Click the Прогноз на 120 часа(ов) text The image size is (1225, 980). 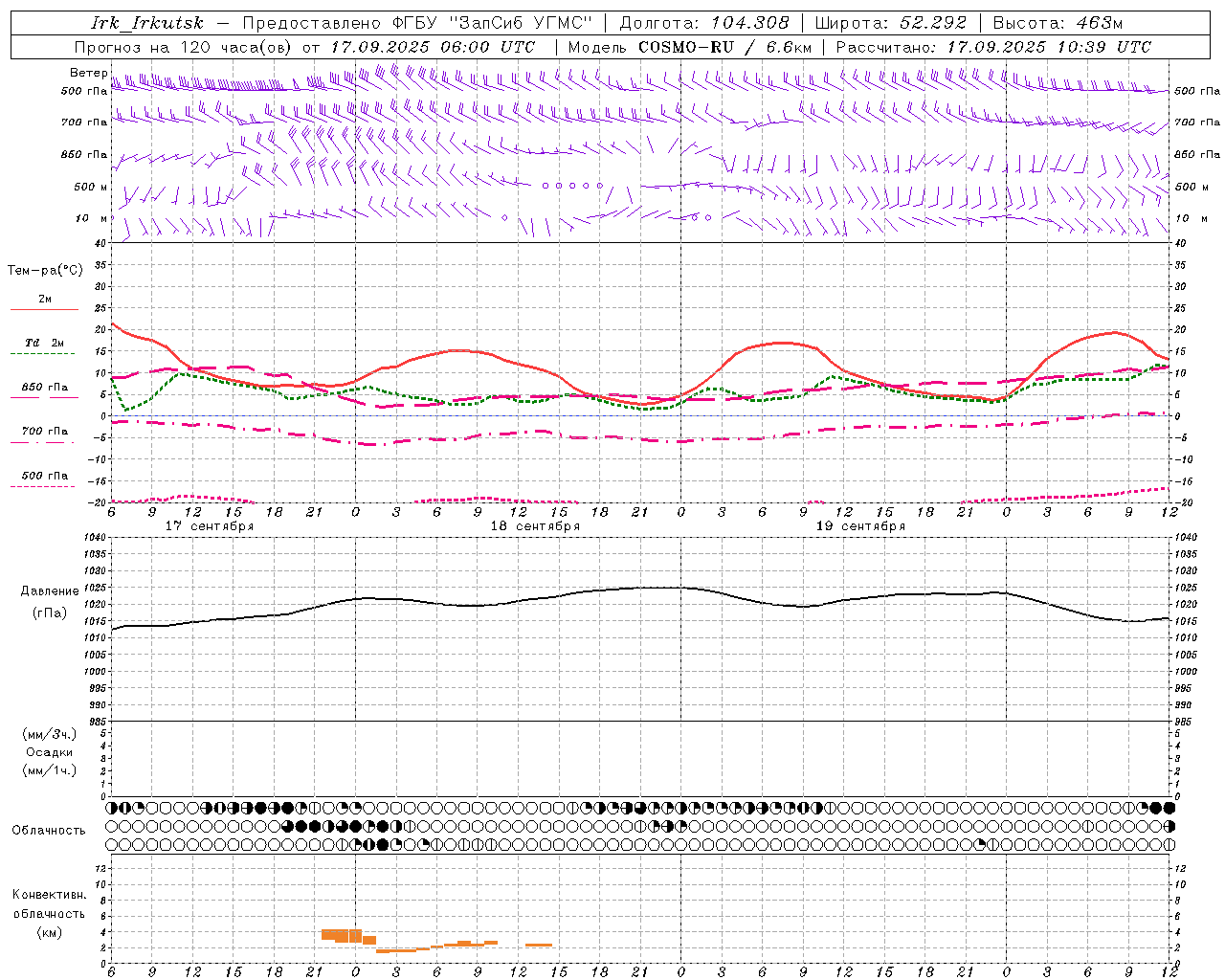[183, 47]
